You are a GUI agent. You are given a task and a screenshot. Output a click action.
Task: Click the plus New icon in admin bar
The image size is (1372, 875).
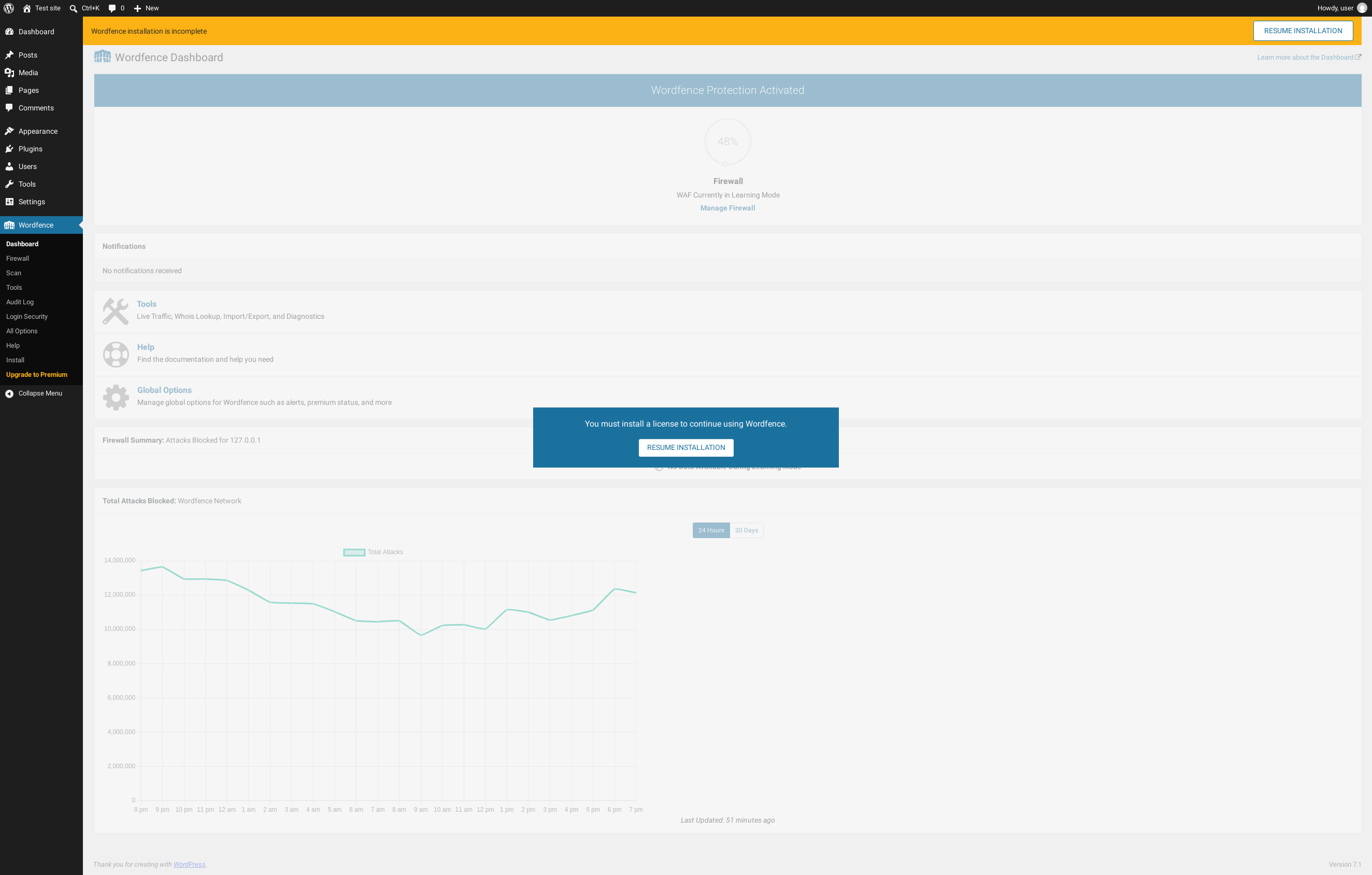(137, 8)
